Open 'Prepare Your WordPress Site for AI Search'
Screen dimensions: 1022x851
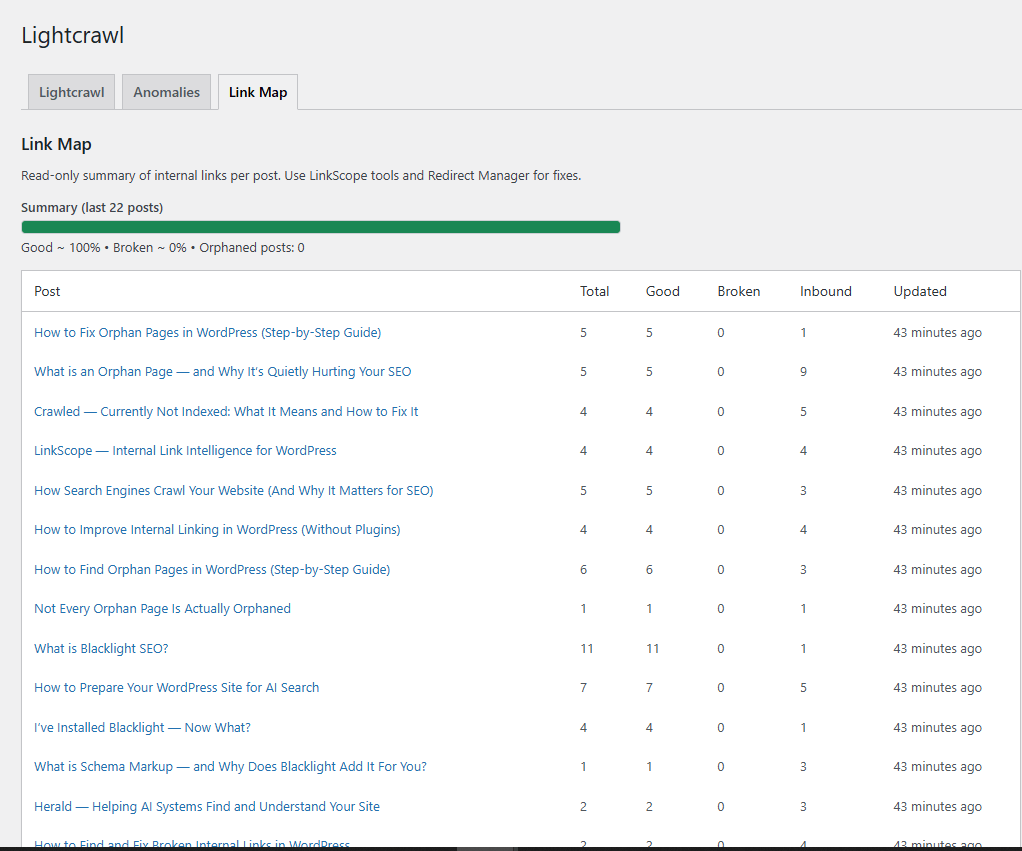pos(176,687)
